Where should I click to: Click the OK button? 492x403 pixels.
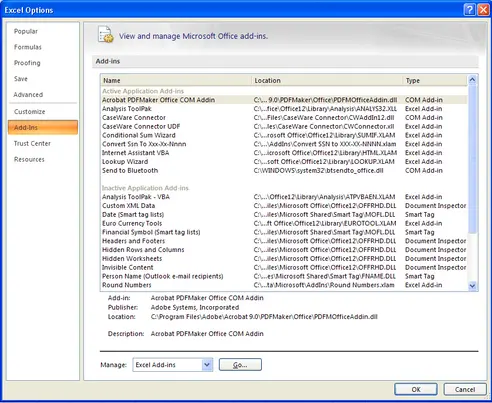tap(416, 389)
